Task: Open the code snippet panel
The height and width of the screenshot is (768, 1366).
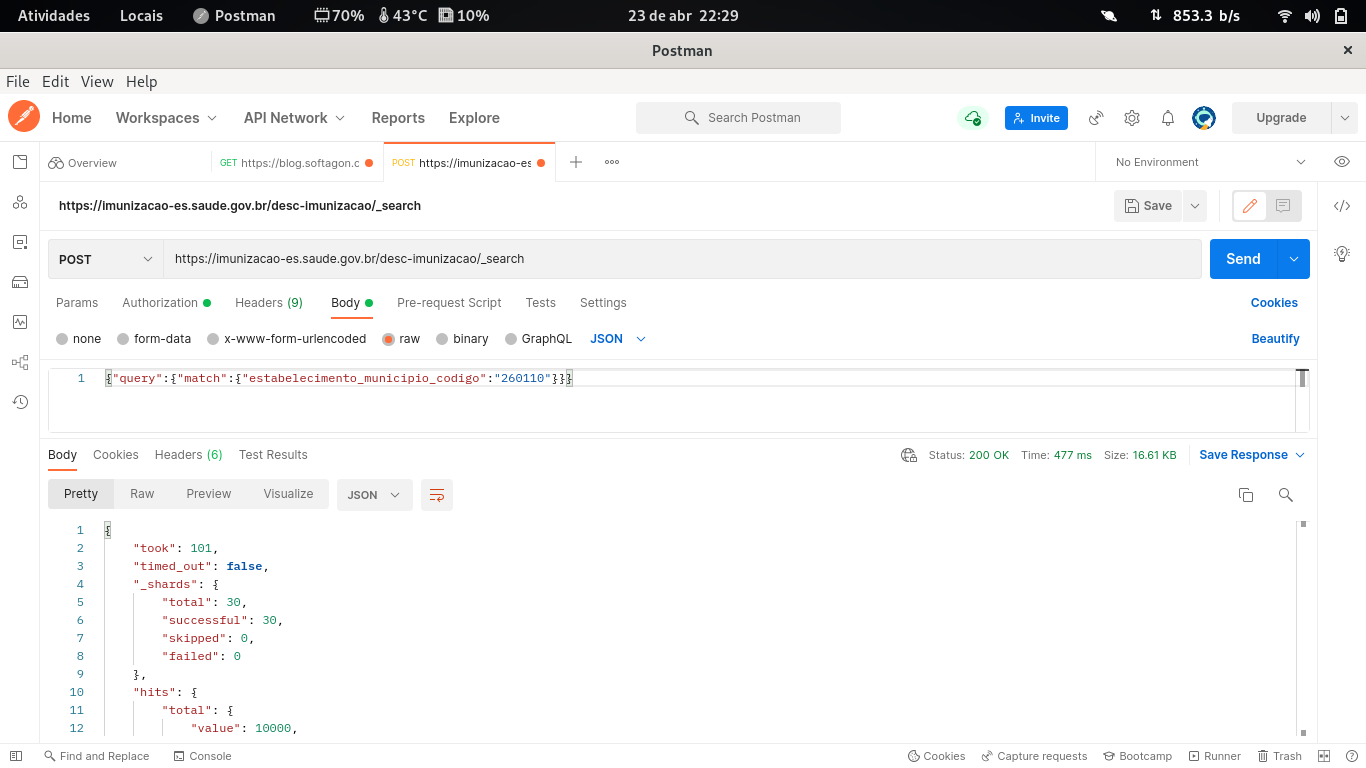Action: click(x=1342, y=204)
